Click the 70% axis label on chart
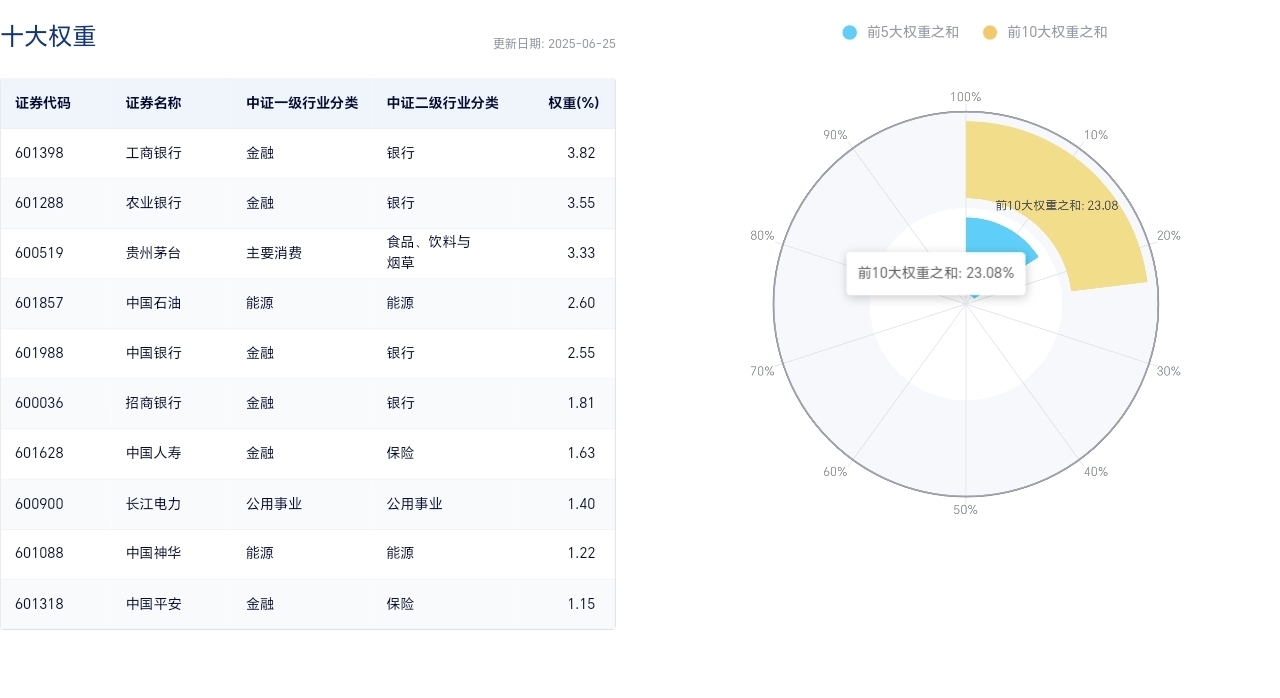This screenshot has height=698, width=1280. 762,371
